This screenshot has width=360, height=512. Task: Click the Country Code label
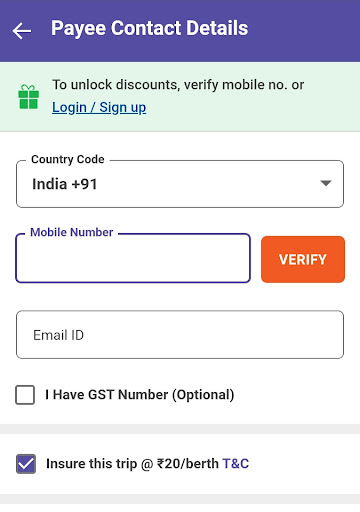coord(68,159)
